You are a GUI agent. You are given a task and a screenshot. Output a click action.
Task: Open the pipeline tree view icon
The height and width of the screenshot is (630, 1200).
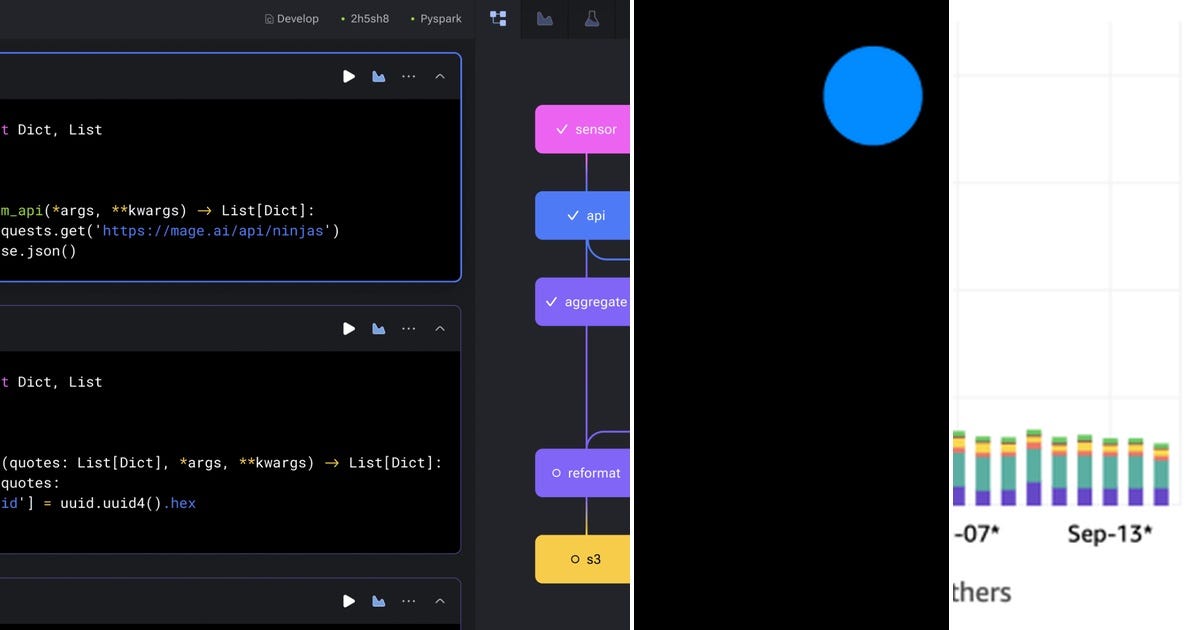[x=498, y=18]
